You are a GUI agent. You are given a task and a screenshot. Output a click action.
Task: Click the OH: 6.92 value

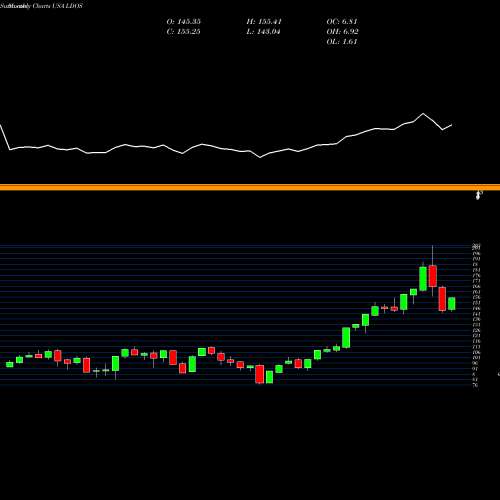(x=342, y=32)
